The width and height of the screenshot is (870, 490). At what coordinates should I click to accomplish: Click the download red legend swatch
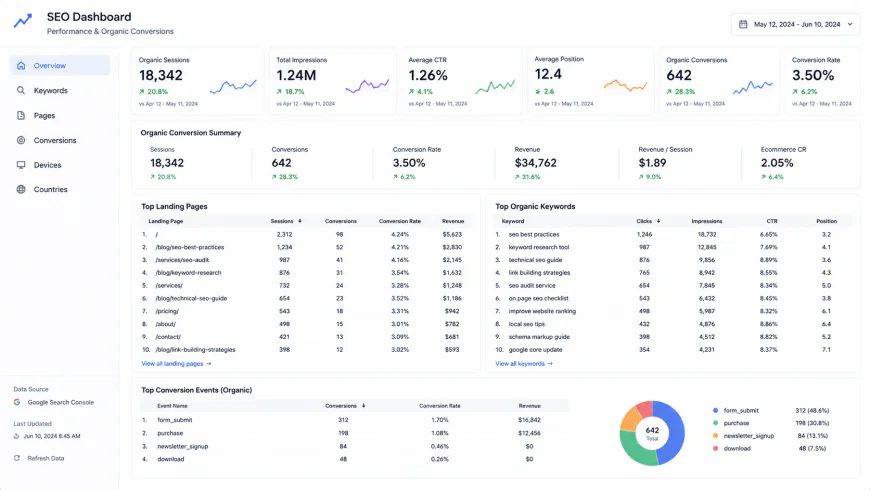click(715, 448)
